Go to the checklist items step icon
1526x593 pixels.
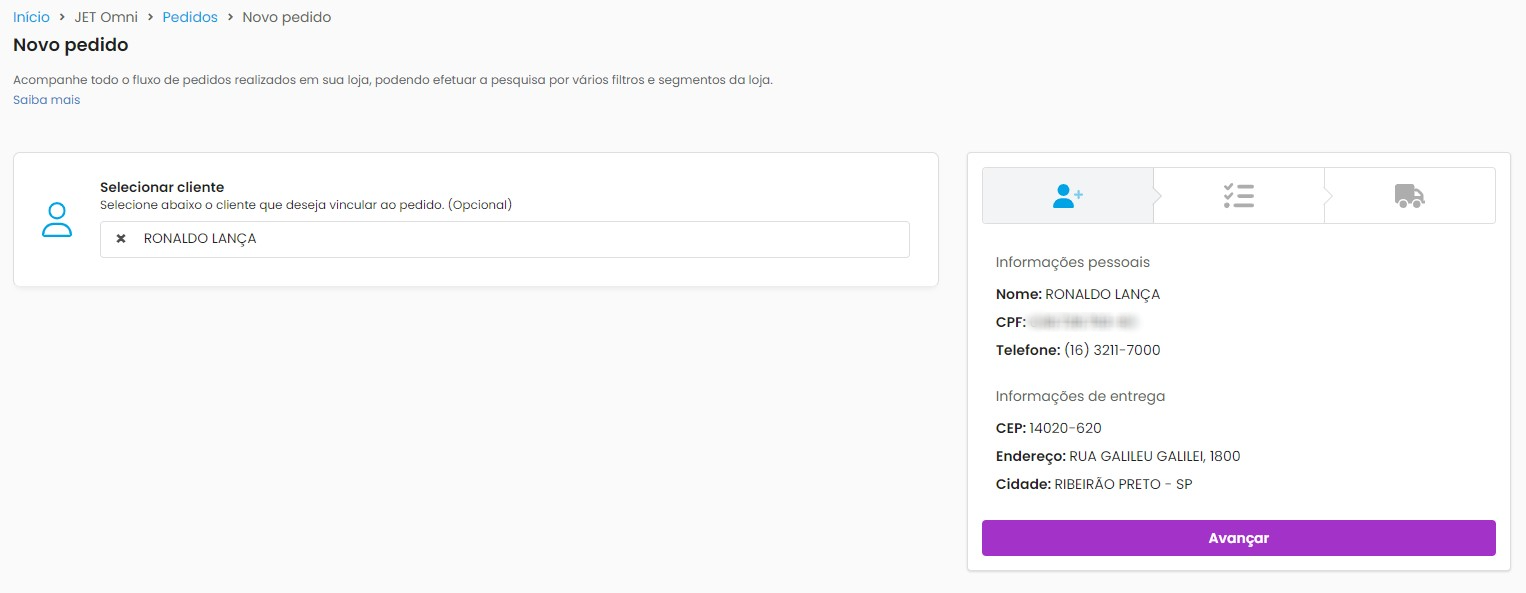click(1238, 196)
